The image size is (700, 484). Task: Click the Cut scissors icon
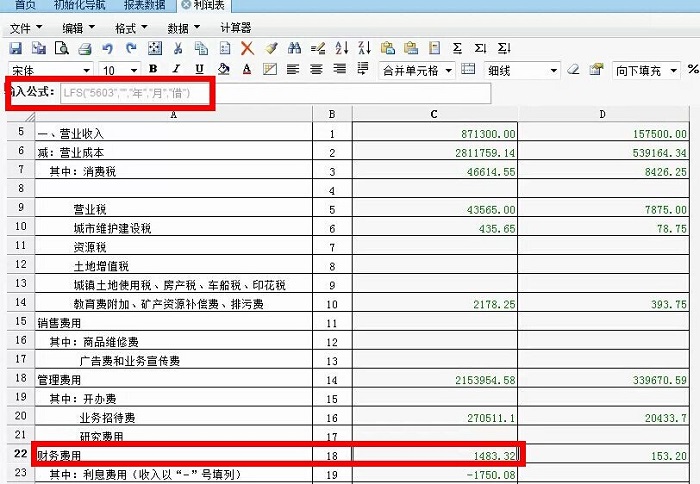[178, 48]
